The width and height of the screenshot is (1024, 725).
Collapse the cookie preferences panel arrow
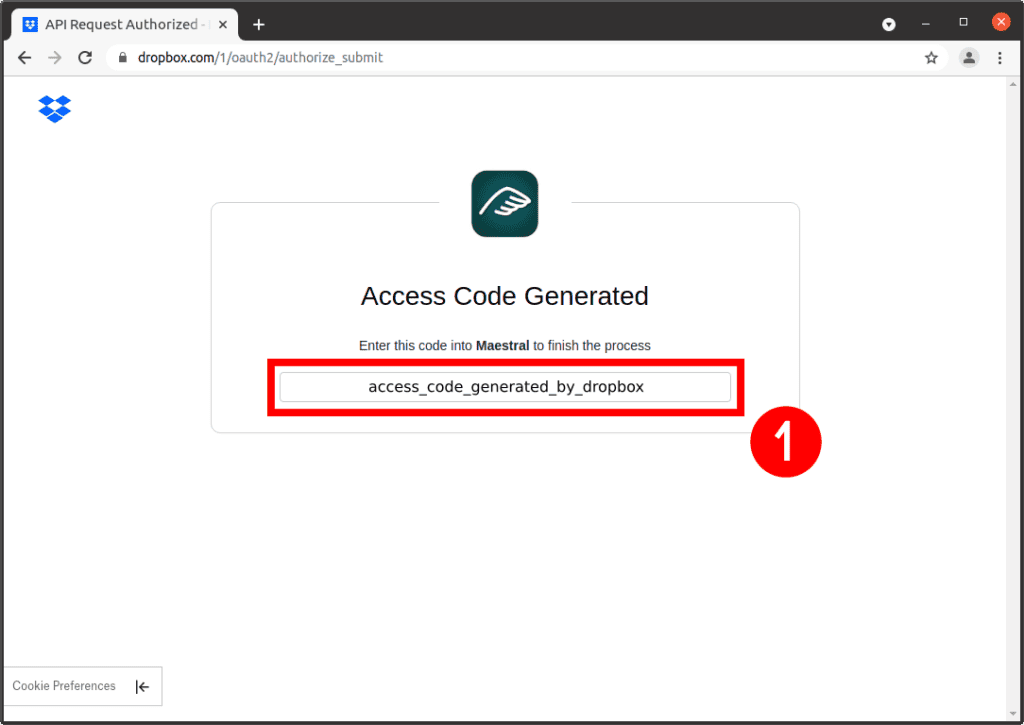click(142, 686)
